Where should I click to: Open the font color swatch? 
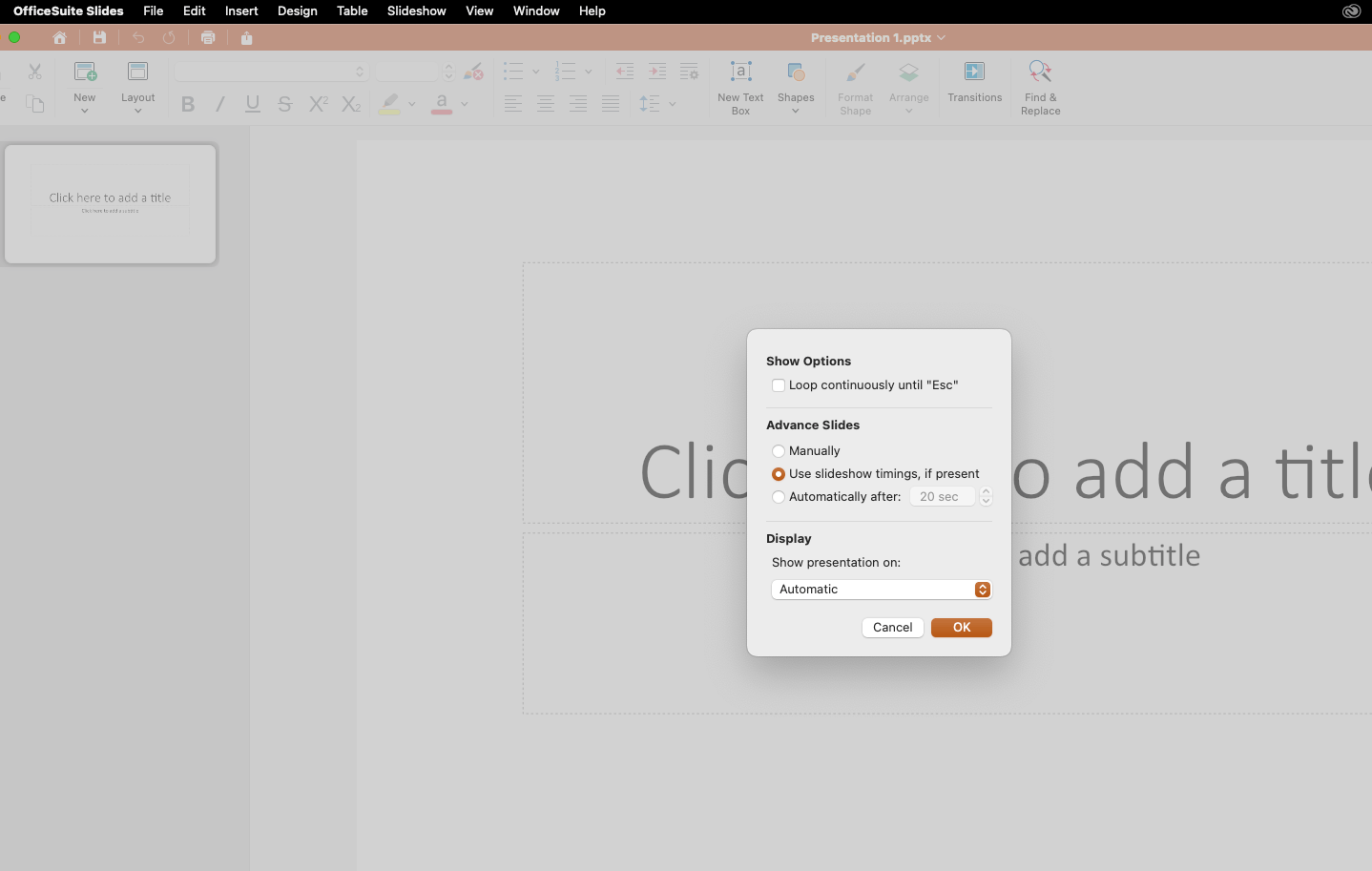click(x=442, y=104)
